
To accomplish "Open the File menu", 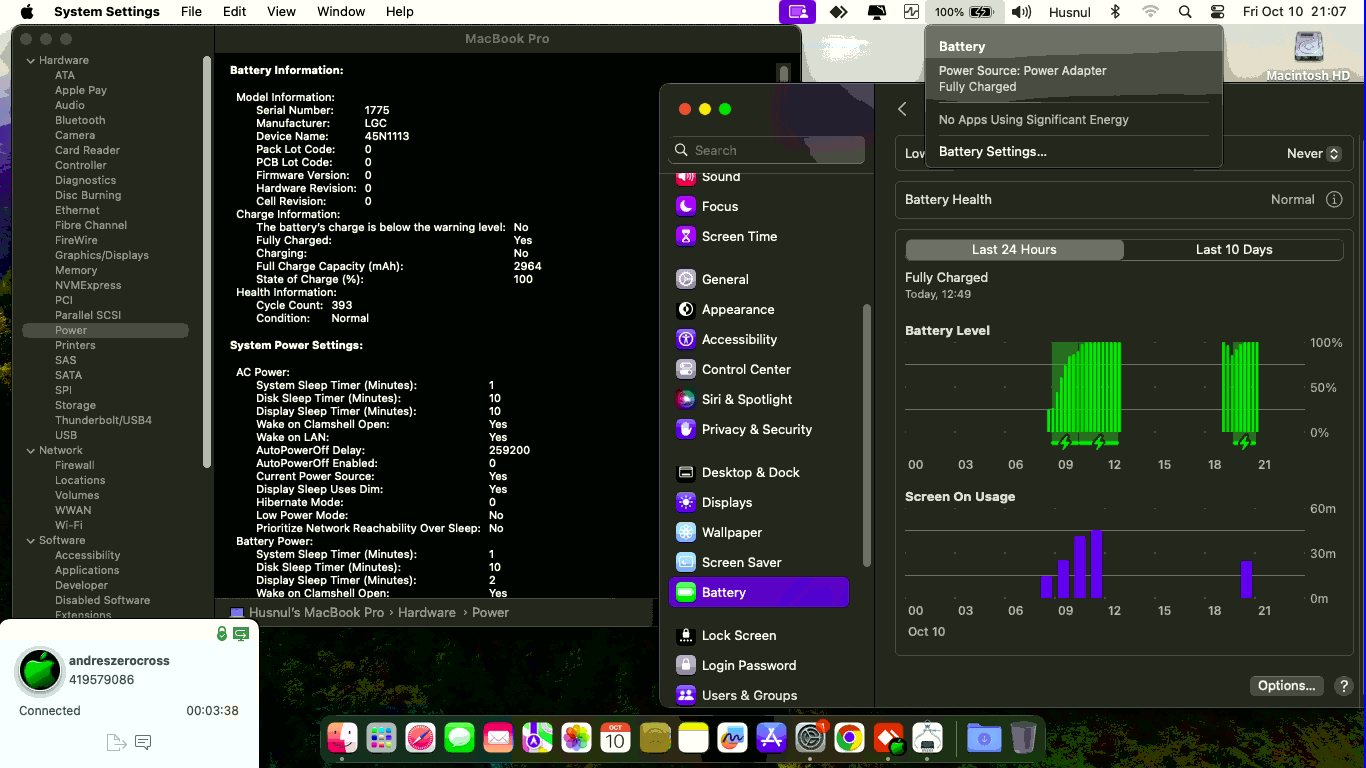I will (191, 12).
